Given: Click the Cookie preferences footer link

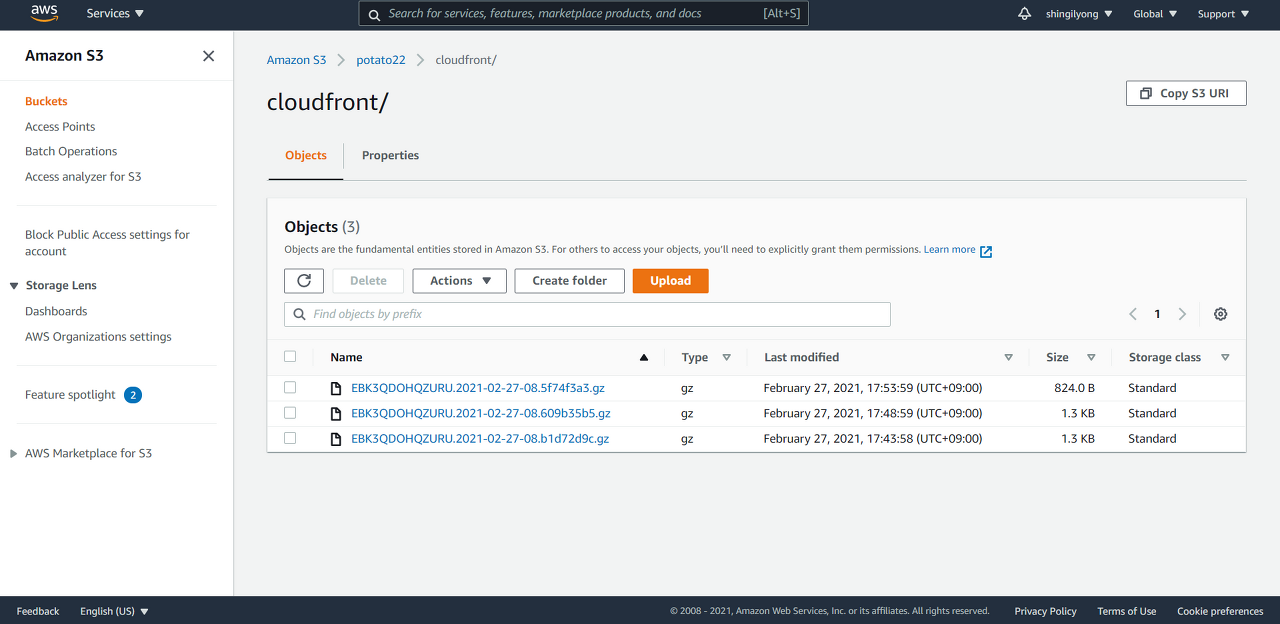Looking at the screenshot, I should 1220,611.
